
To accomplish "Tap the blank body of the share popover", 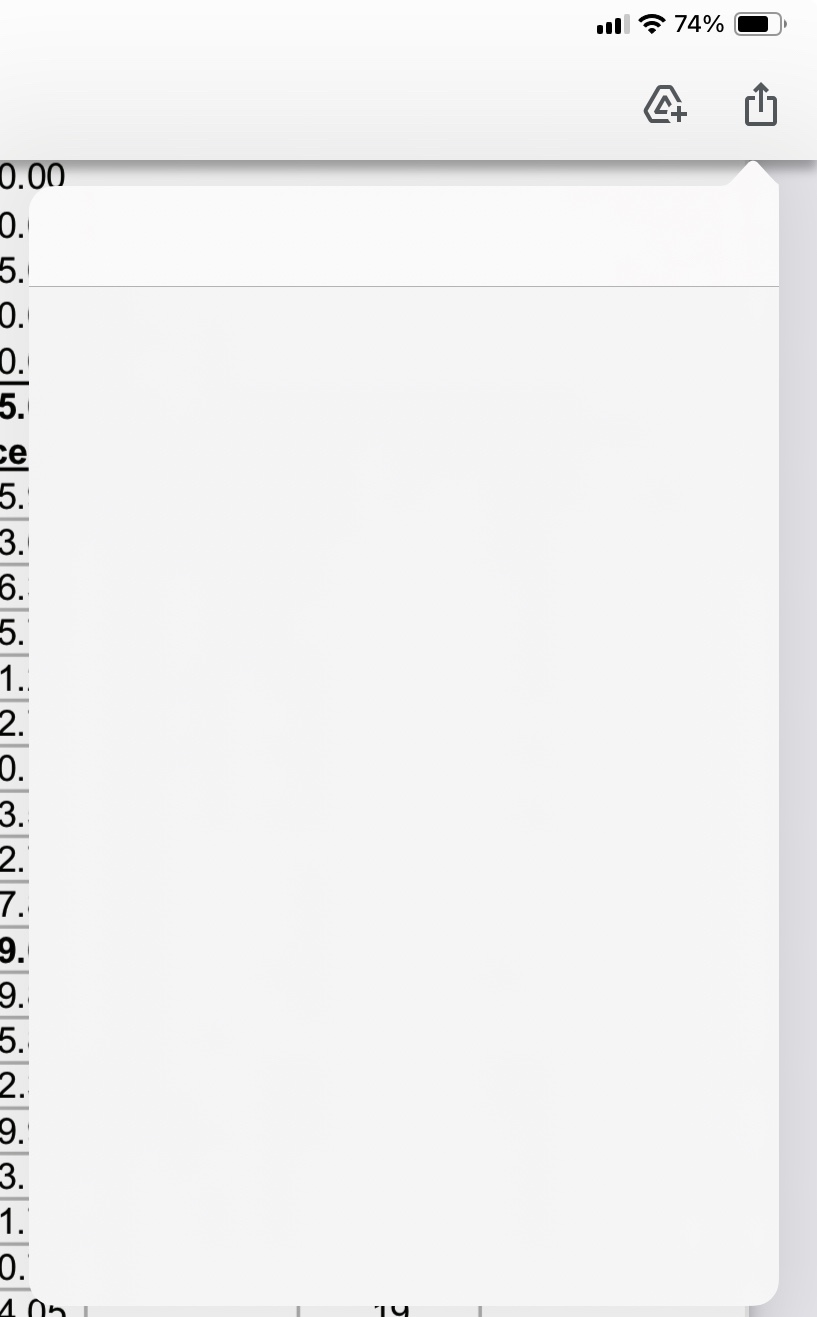I will [404, 795].
